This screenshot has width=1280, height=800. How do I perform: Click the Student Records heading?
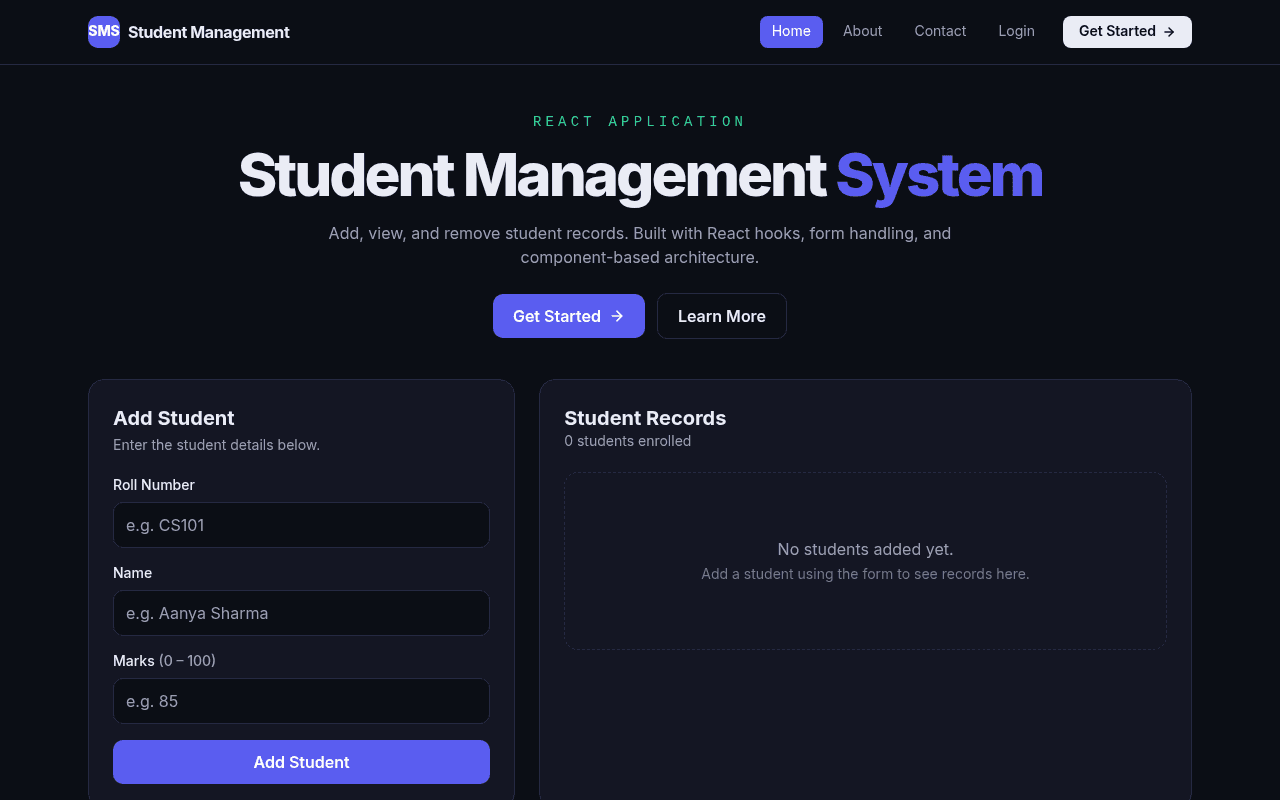[x=645, y=418]
